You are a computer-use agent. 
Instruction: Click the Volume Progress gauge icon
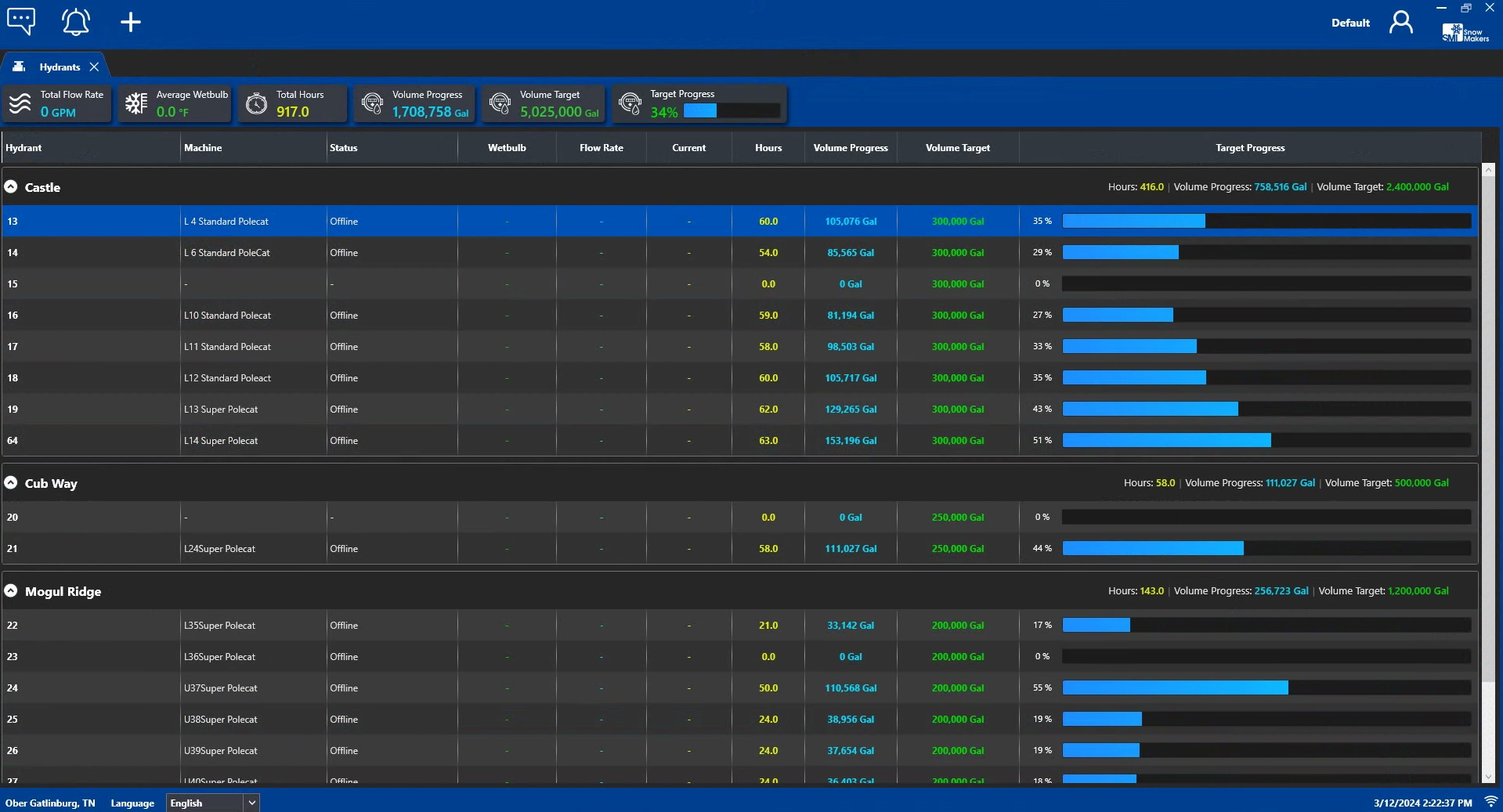[372, 103]
